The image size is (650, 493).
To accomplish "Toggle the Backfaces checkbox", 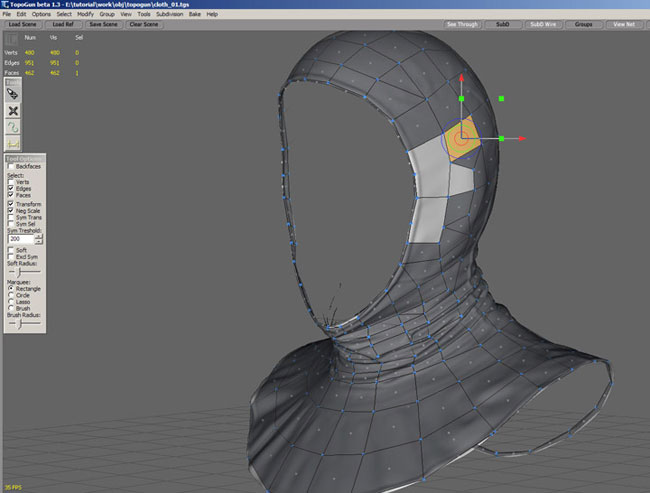I will (11, 166).
